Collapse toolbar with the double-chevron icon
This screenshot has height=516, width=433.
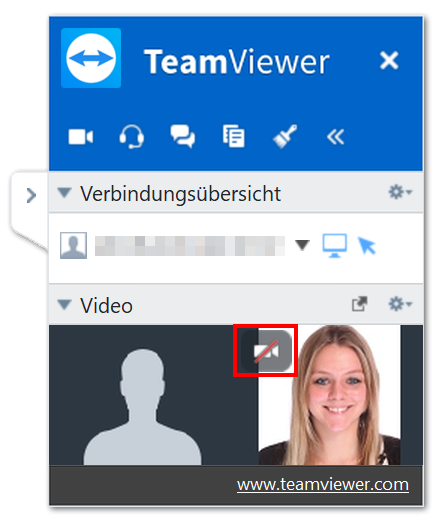[335, 137]
